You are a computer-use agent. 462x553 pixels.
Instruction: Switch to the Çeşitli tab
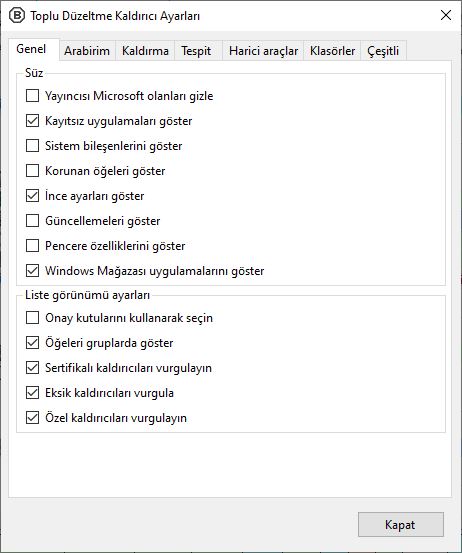383,51
